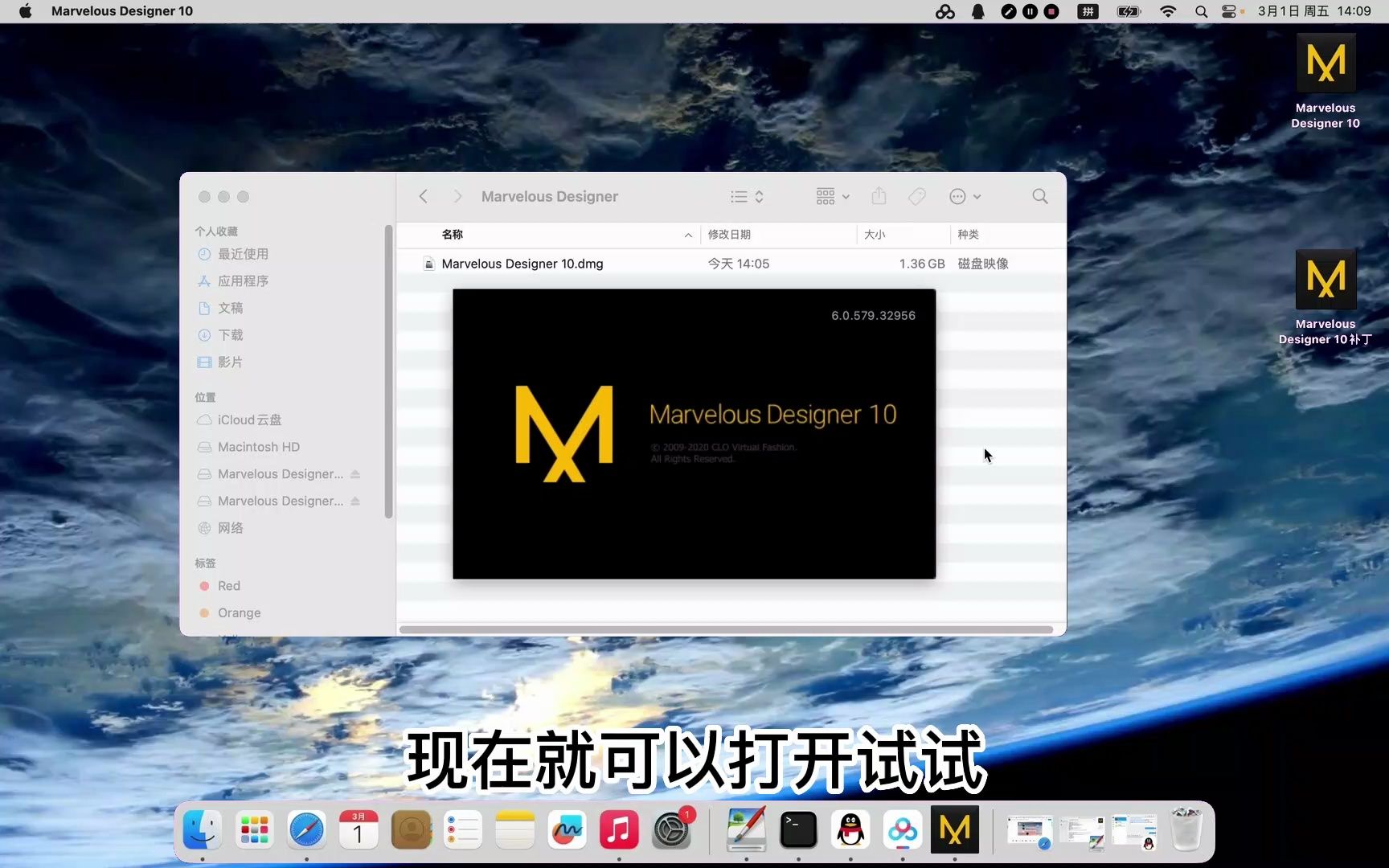Sort by the 大小 column header
The height and width of the screenshot is (868, 1389).
click(875, 234)
